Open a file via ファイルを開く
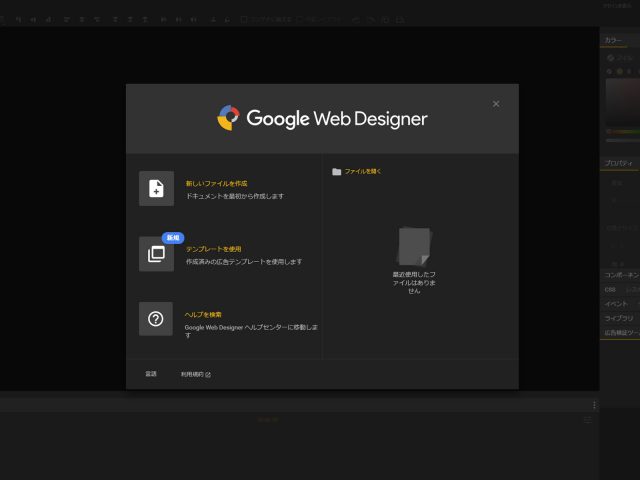This screenshot has width=640, height=480. pyautogui.click(x=363, y=171)
